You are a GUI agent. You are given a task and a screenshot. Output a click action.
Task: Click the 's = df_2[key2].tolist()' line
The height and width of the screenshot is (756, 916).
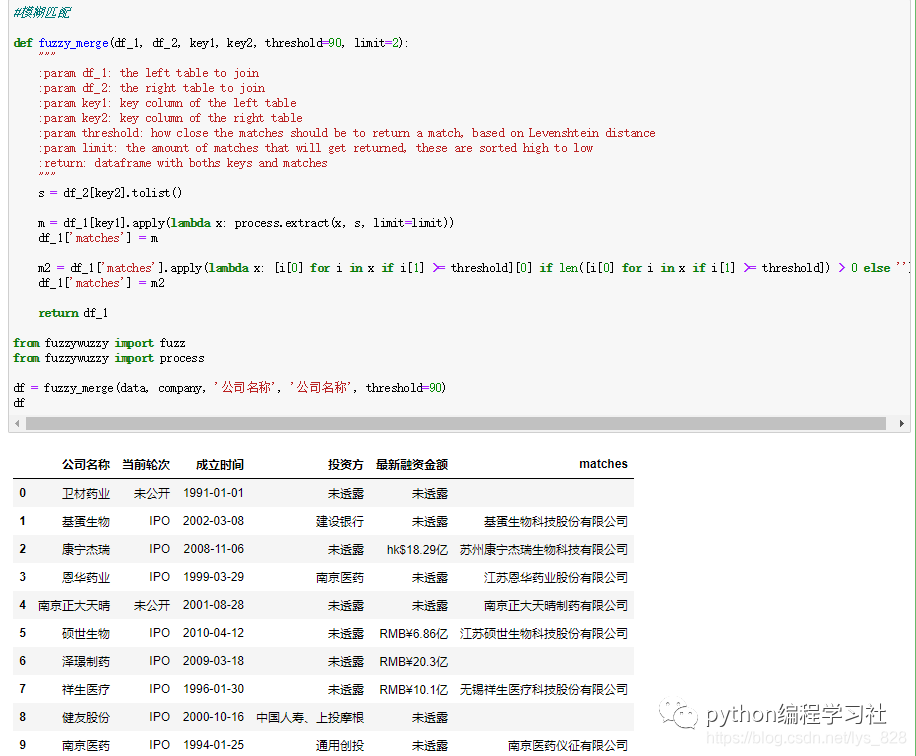[x=110, y=193]
